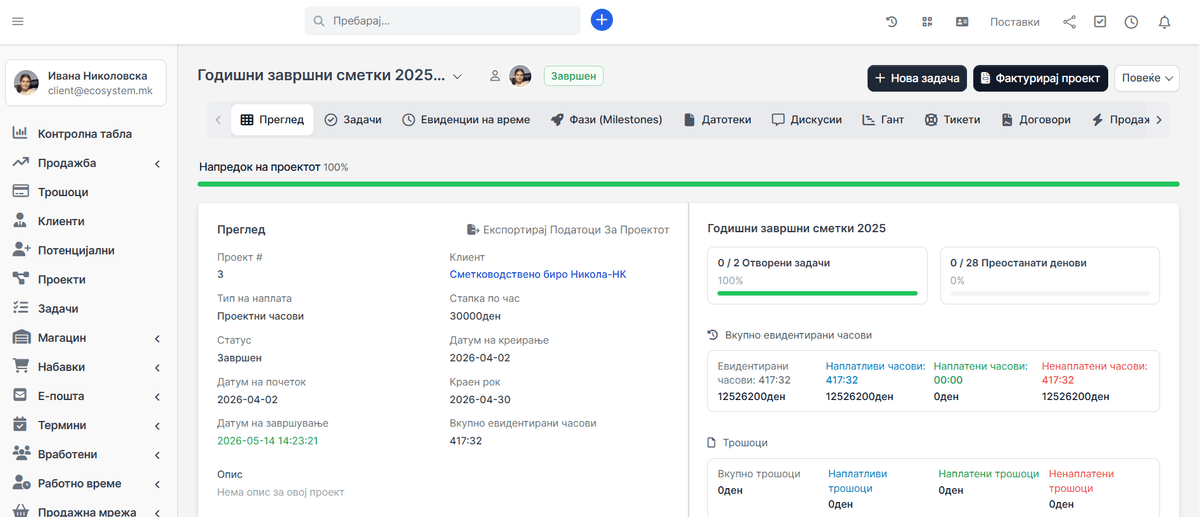Click the open tasks progress bar
Screen dimensions: 1200x517
click(817, 293)
